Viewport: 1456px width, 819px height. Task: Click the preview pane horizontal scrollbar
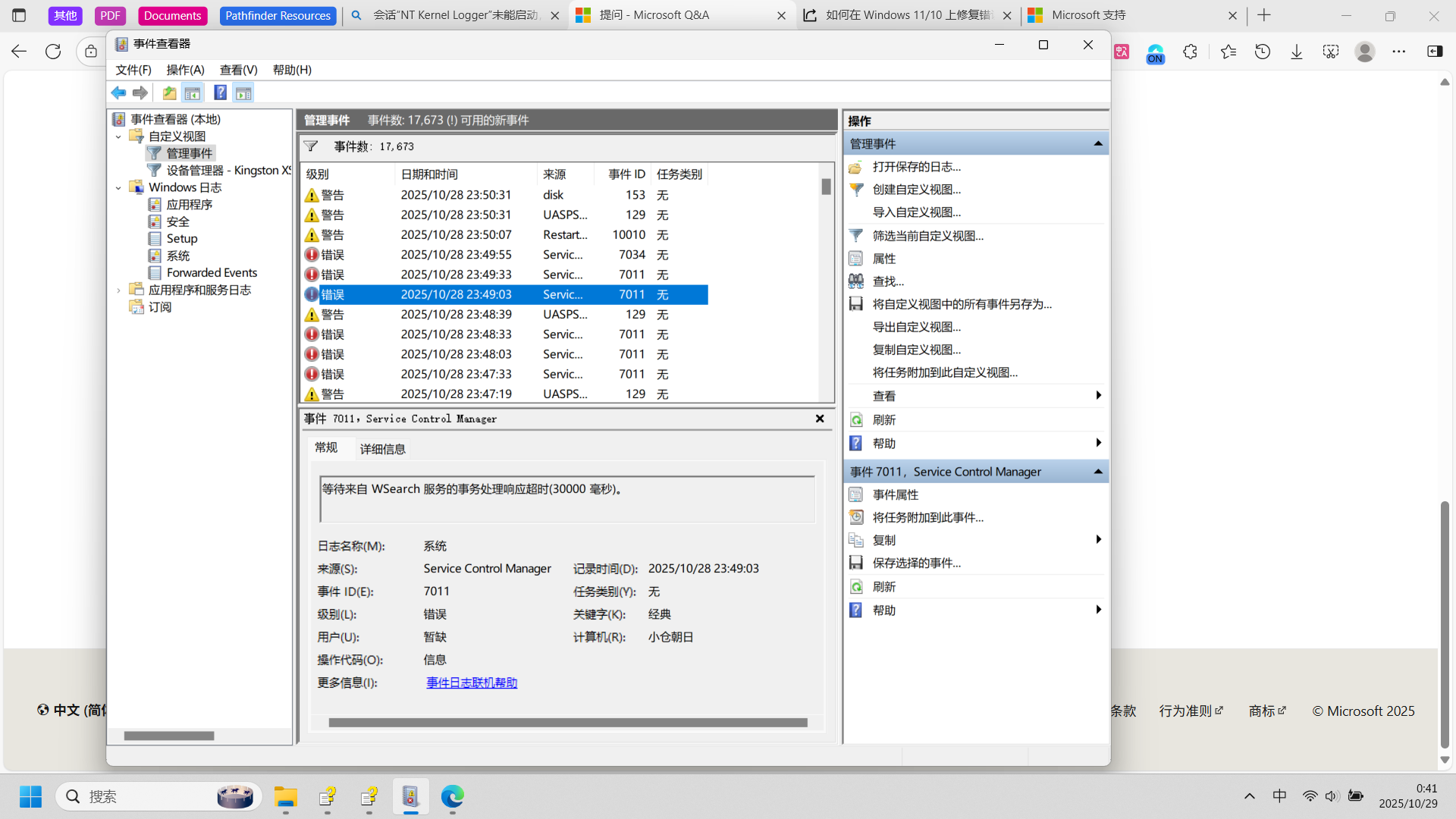(567, 723)
